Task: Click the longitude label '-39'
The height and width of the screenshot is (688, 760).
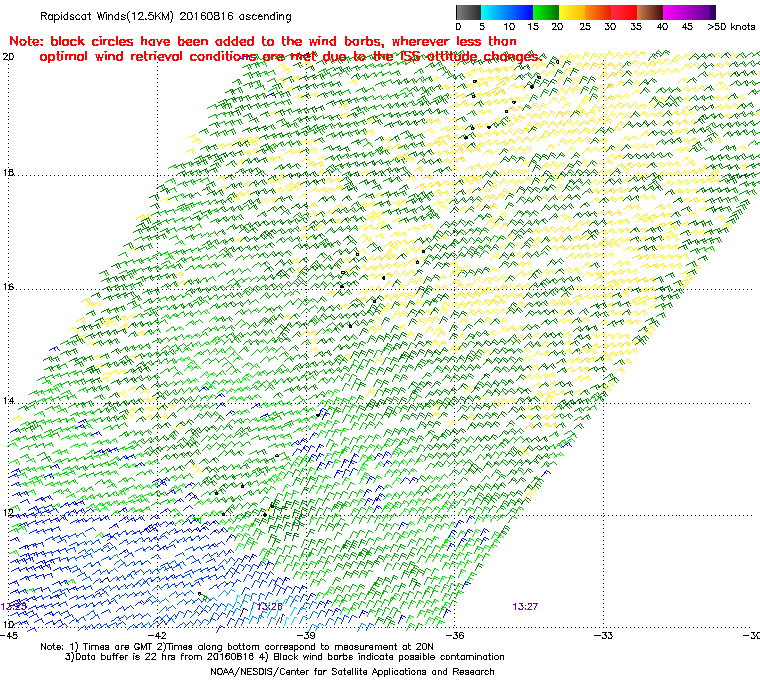Action: [306, 635]
